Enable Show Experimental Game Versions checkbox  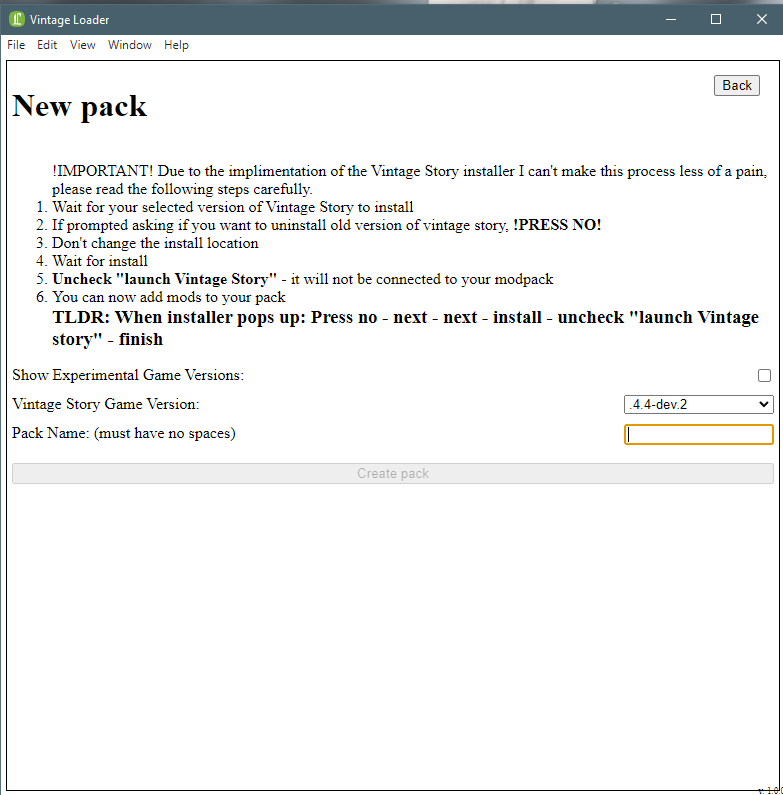764,375
